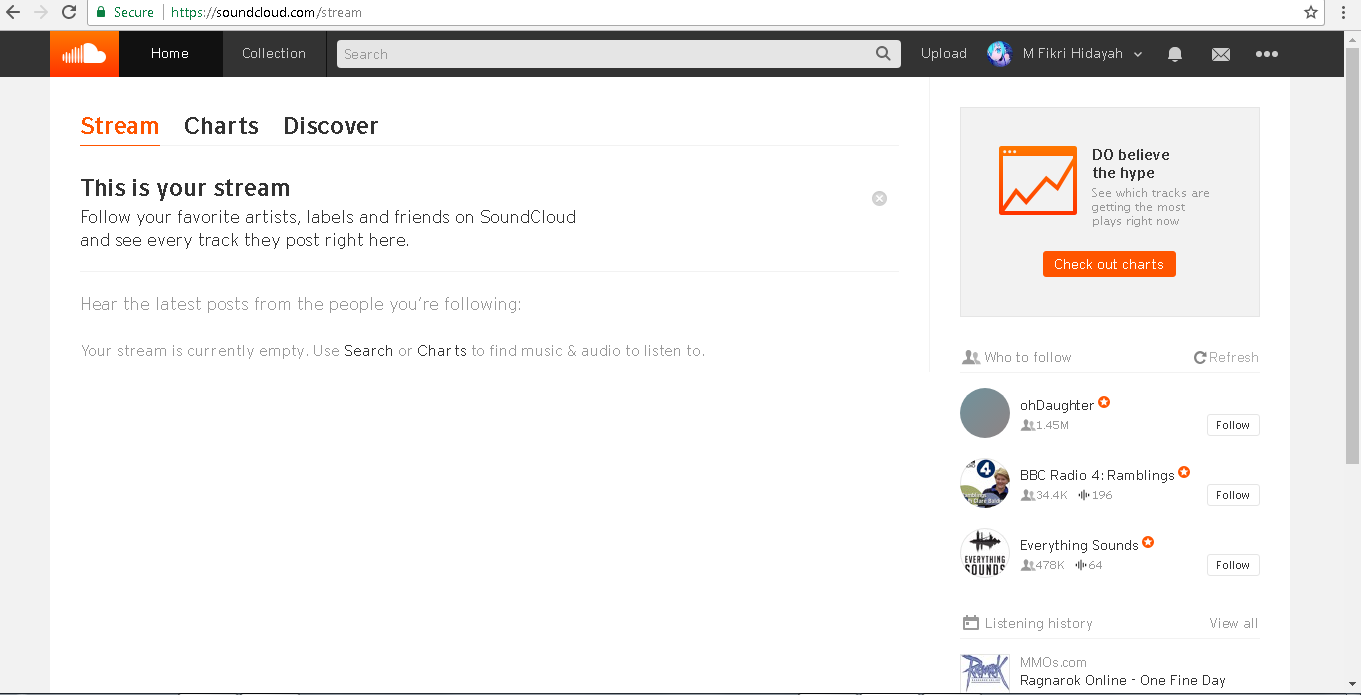This screenshot has width=1361, height=695.
Task: Open Everything Sounds profile name
Action: tap(1079, 545)
